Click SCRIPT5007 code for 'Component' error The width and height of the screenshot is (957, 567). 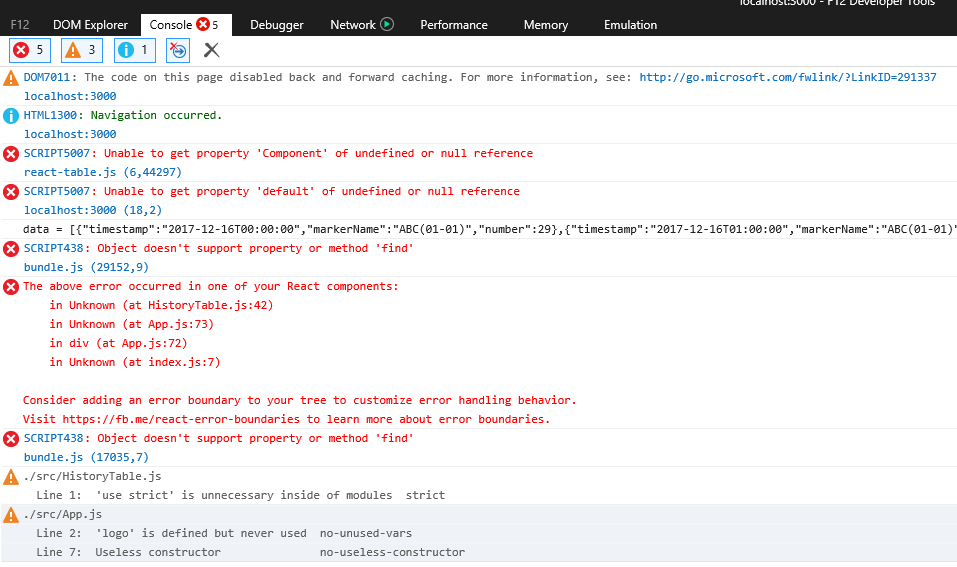point(57,153)
